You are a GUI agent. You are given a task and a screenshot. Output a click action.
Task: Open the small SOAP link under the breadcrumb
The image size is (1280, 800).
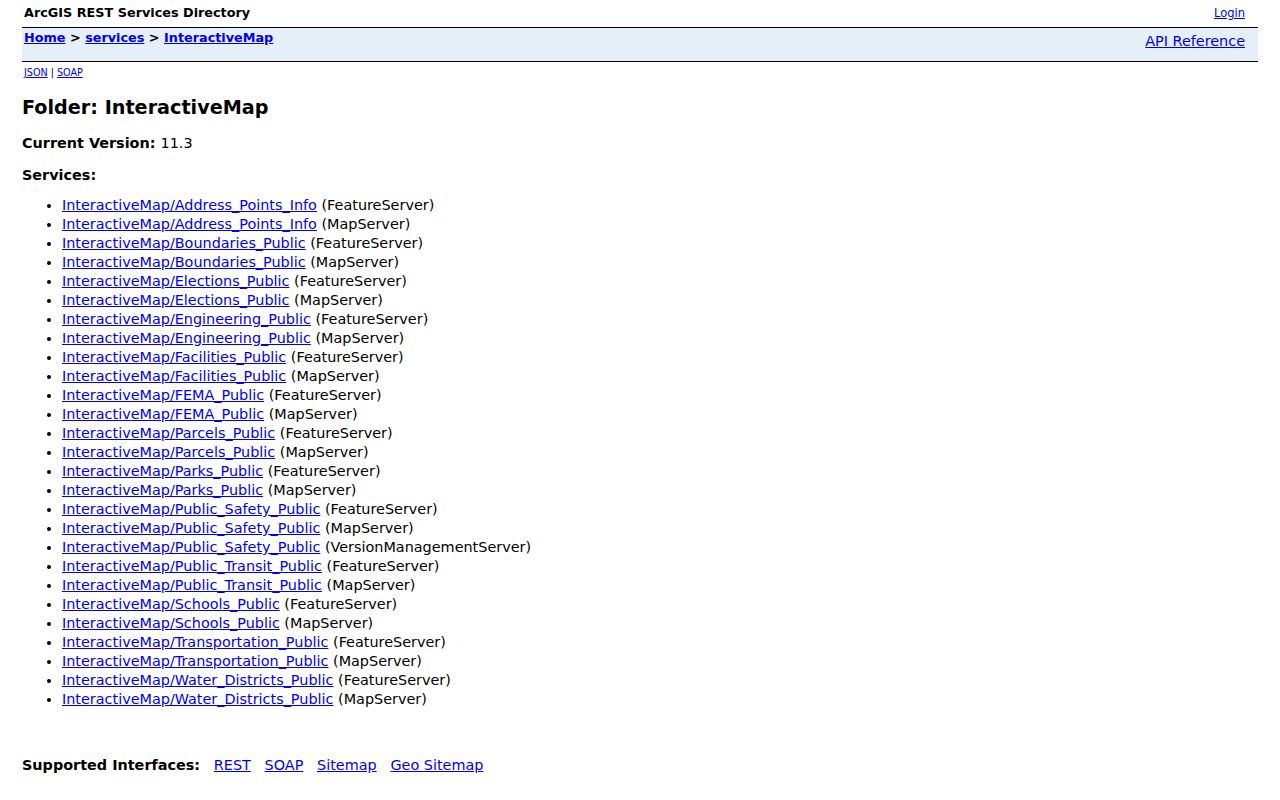coord(70,72)
